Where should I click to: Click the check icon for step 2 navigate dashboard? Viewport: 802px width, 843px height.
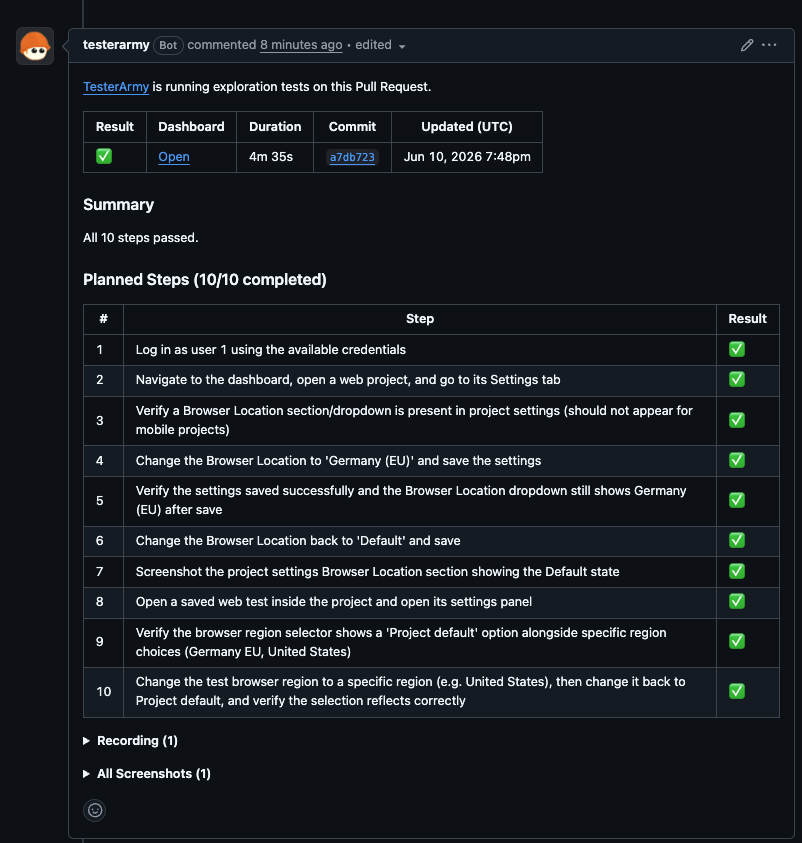[736, 380]
